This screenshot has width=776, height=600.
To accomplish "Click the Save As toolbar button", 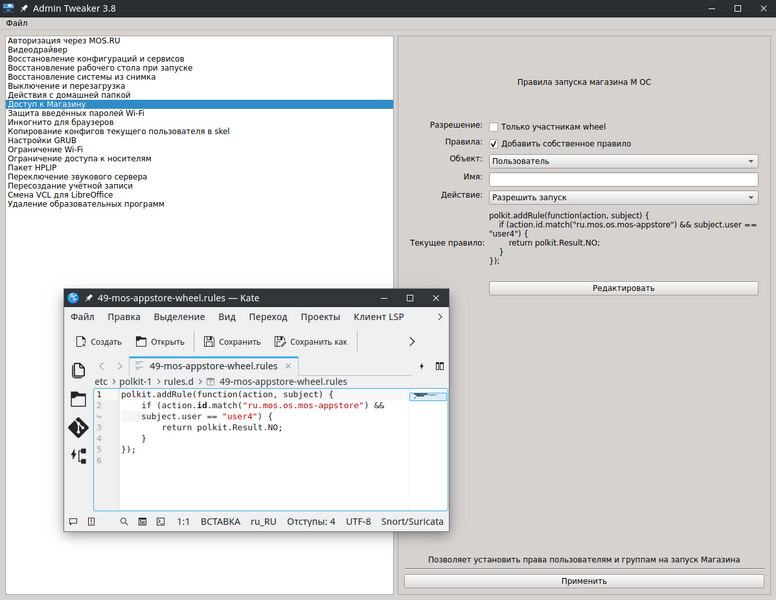I will point(310,341).
